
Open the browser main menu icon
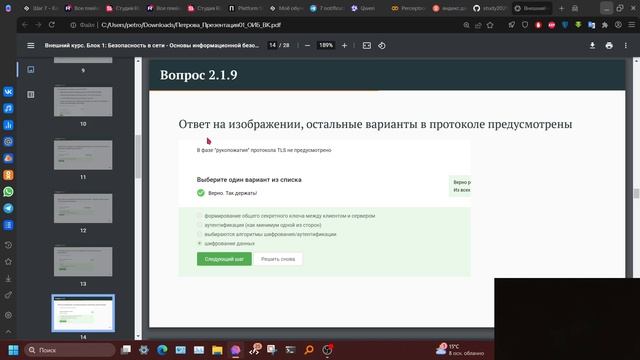(631, 25)
